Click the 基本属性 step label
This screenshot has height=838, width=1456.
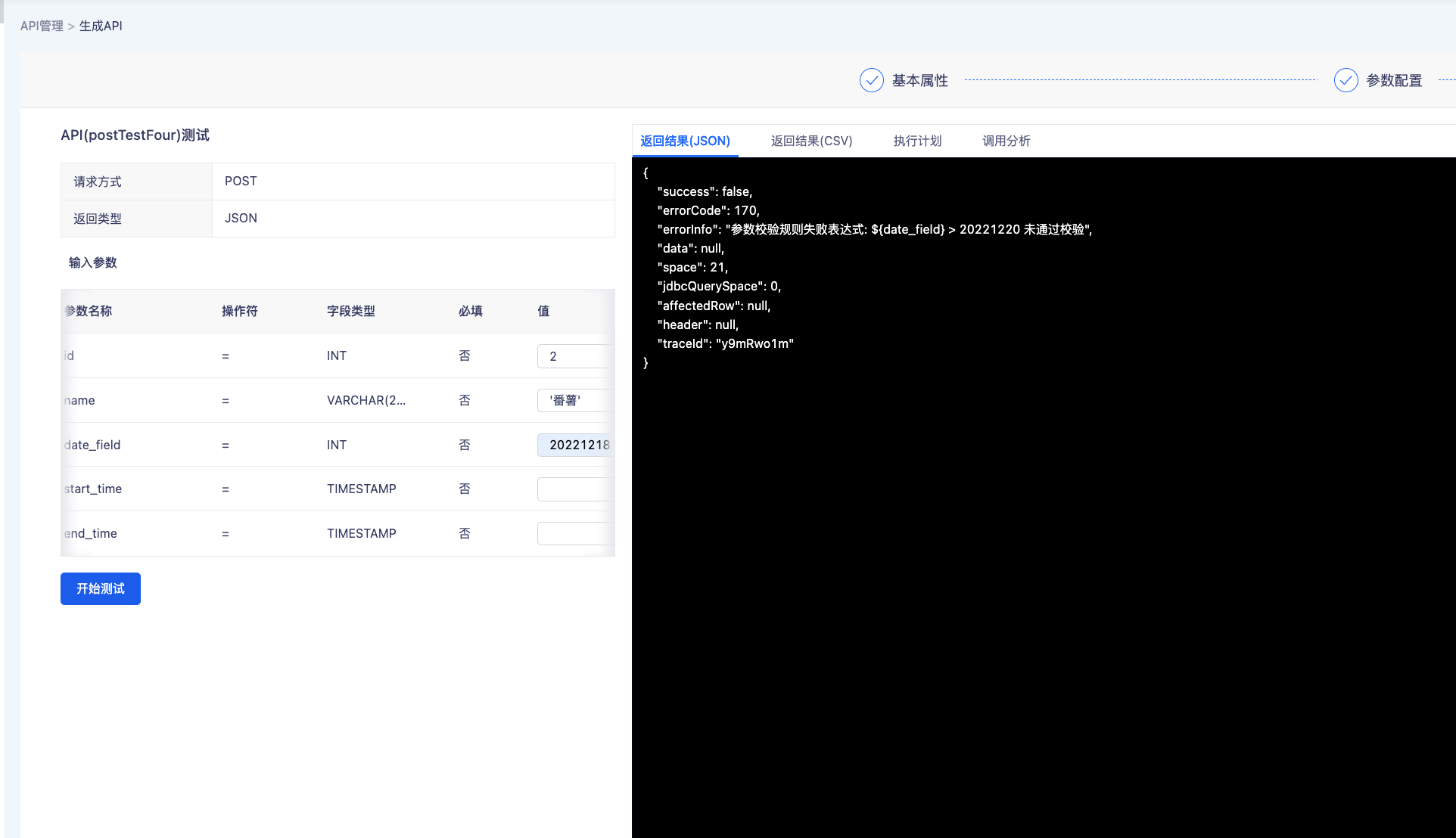[x=919, y=80]
